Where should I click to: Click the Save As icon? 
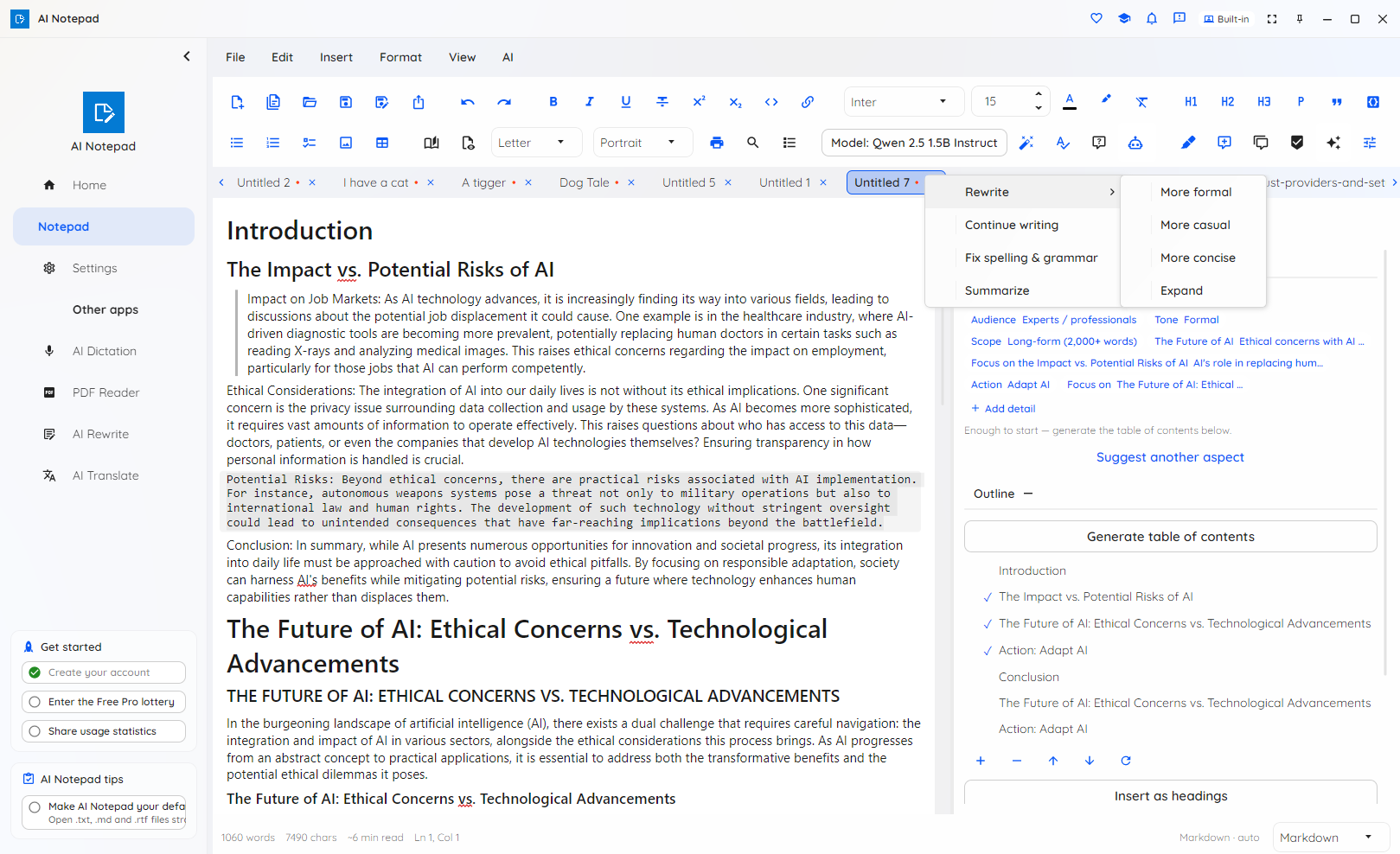pyautogui.click(x=382, y=102)
